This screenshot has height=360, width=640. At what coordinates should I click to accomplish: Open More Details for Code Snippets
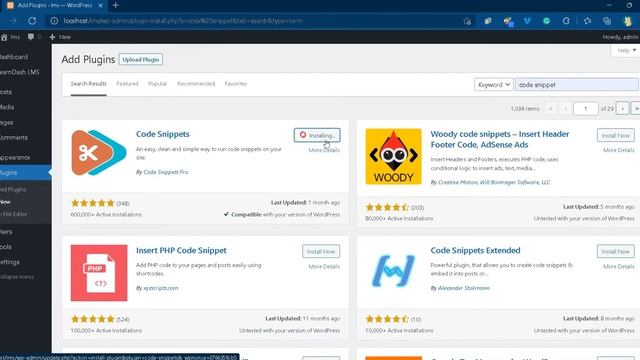pyautogui.click(x=324, y=150)
